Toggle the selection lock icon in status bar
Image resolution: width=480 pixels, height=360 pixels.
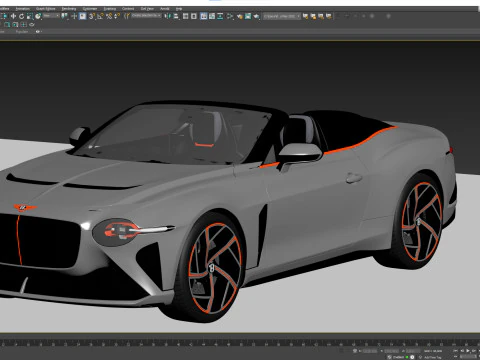[x=355, y=351]
